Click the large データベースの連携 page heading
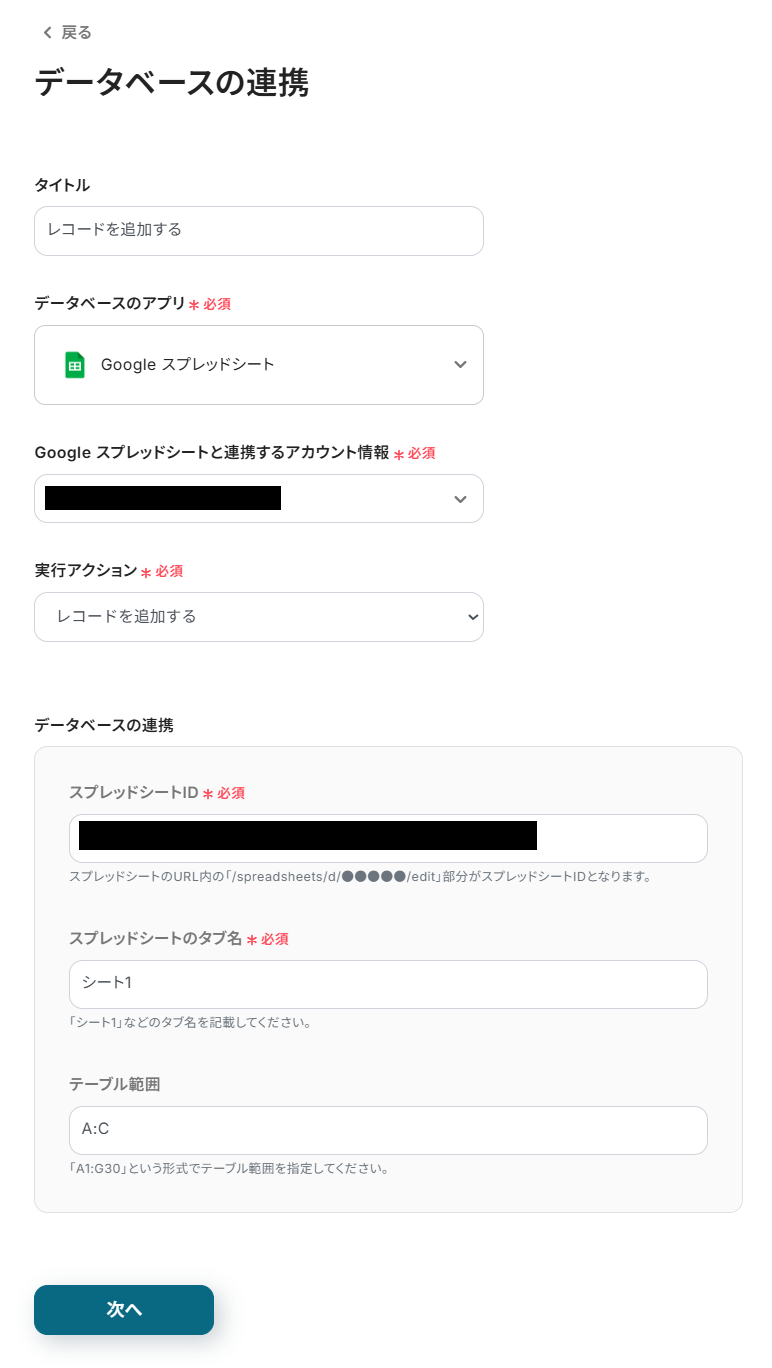The image size is (772, 1368). click(x=171, y=83)
